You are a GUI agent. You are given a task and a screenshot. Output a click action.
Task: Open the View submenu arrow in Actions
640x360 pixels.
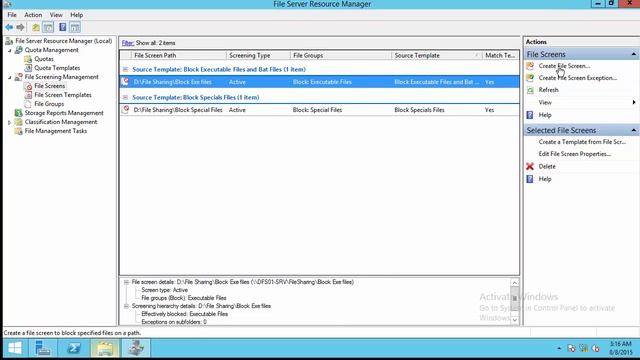coord(634,102)
